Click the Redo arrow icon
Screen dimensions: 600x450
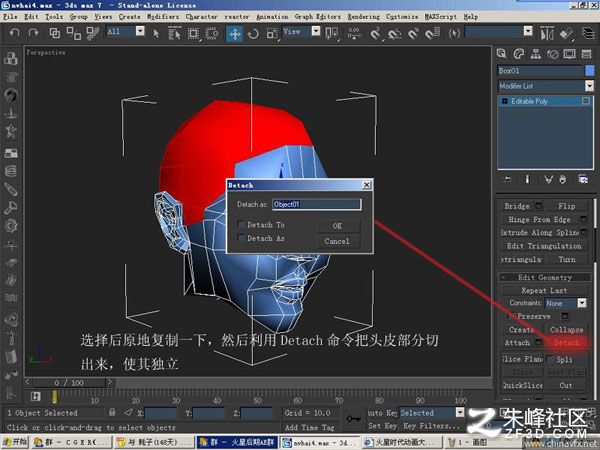click(33, 33)
